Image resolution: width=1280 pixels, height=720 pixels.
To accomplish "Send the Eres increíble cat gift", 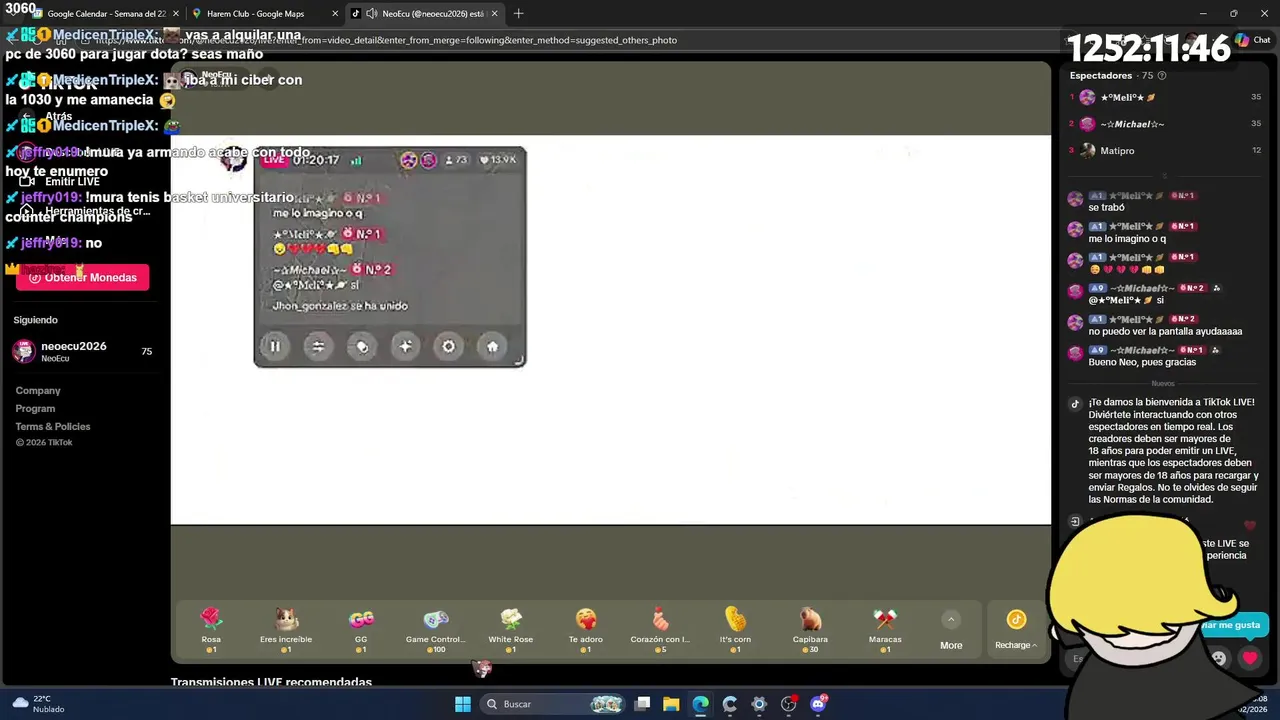I will pos(286,630).
